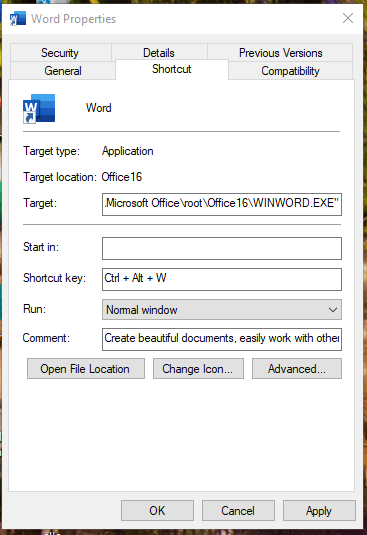Close the Word Properties dialog
The image size is (367, 535).
[x=348, y=18]
